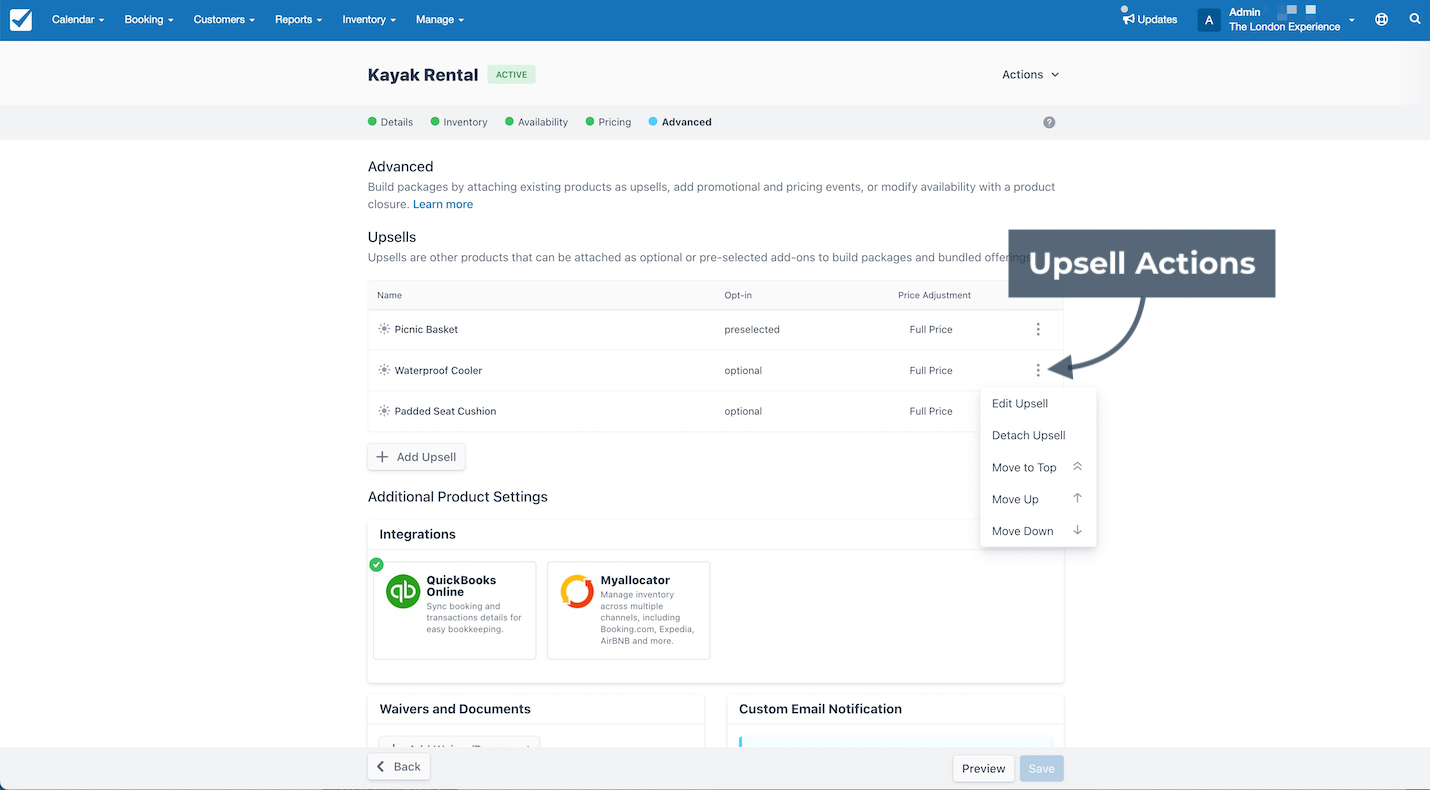Expand the Reports dropdown menu

tap(299, 19)
